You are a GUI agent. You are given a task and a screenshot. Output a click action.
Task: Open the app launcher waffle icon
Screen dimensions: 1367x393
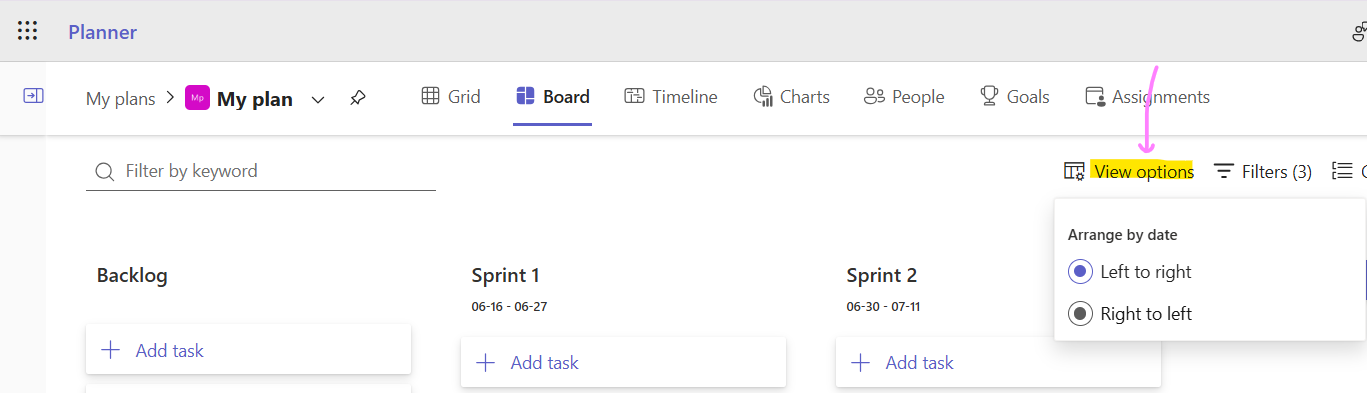tap(28, 31)
